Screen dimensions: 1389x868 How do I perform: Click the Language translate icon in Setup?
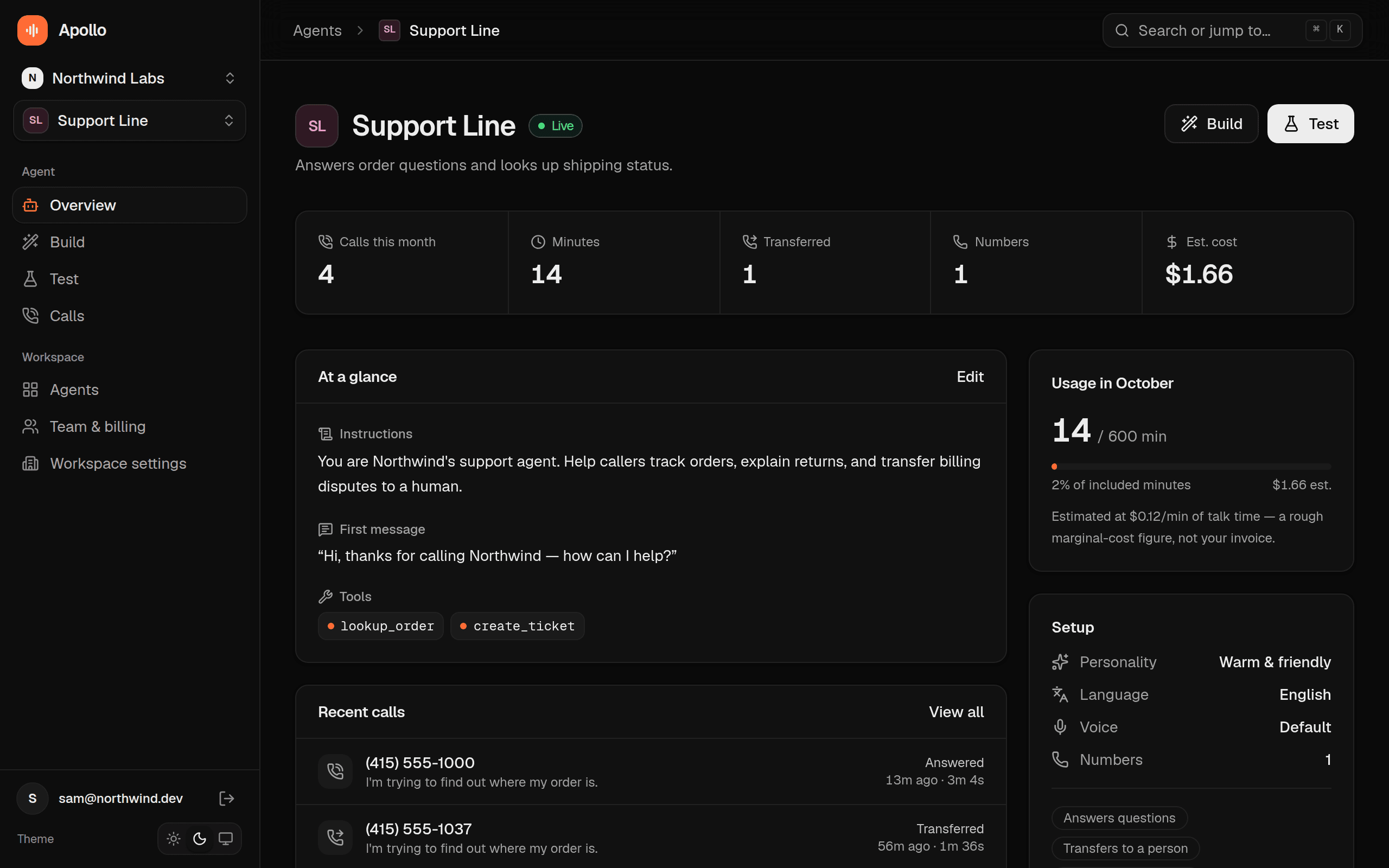pos(1060,694)
